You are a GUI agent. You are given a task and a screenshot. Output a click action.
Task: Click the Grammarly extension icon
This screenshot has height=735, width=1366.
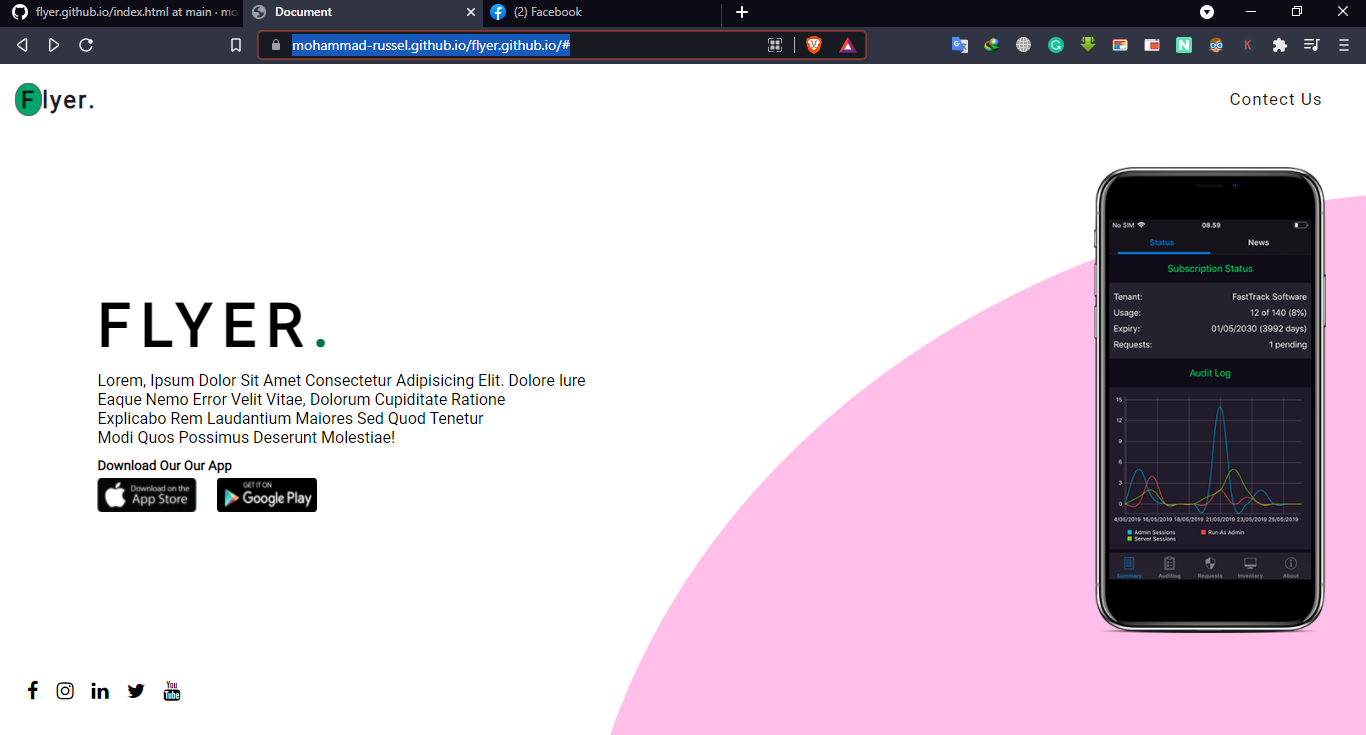point(1056,45)
